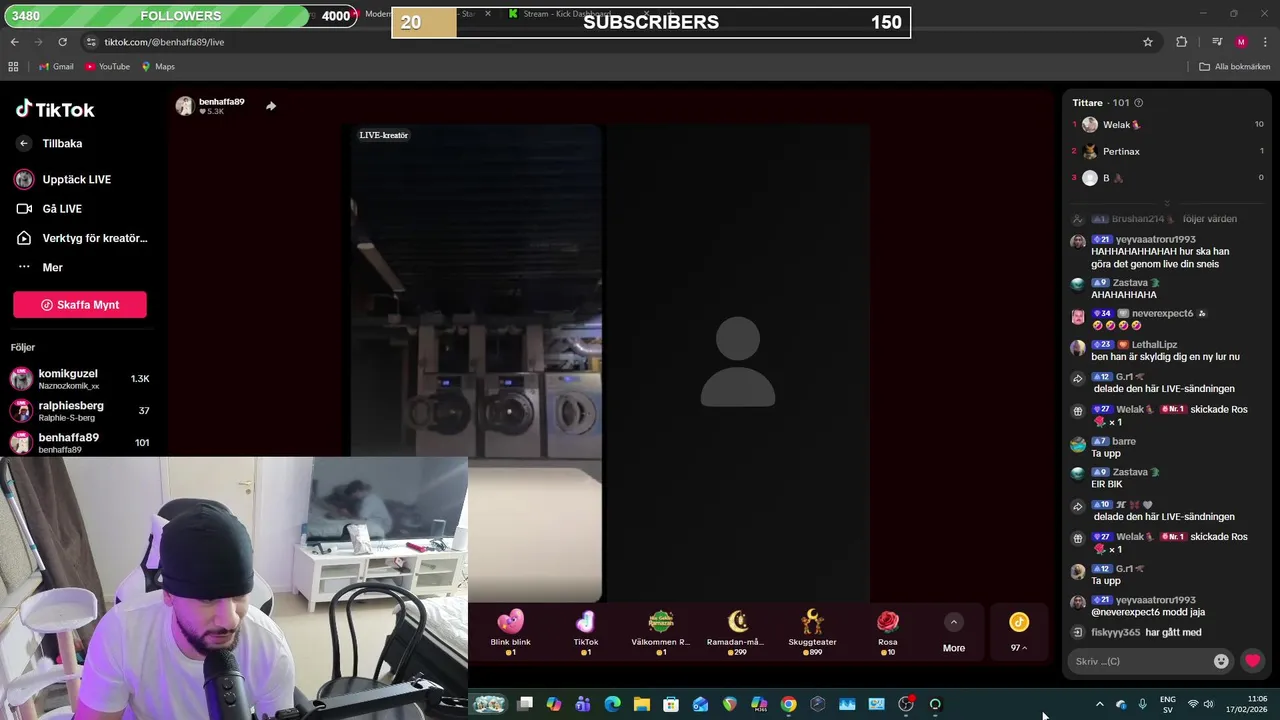Open the Alla bokmärken folder
Image resolution: width=1280 pixels, height=720 pixels.
tap(1234, 67)
